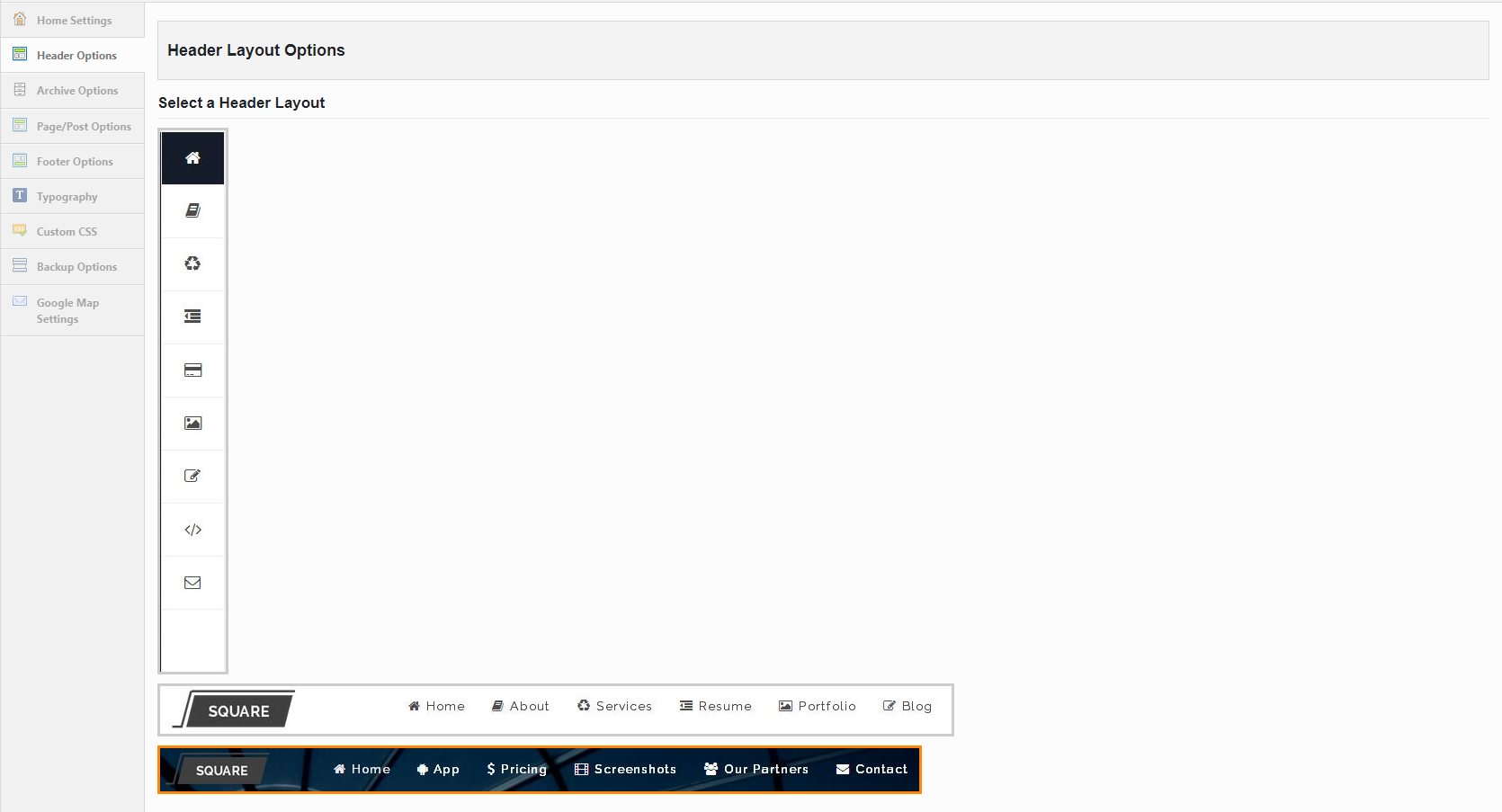The image size is (1502, 812).
Task: Click Services in the white header layout
Action: [614, 706]
